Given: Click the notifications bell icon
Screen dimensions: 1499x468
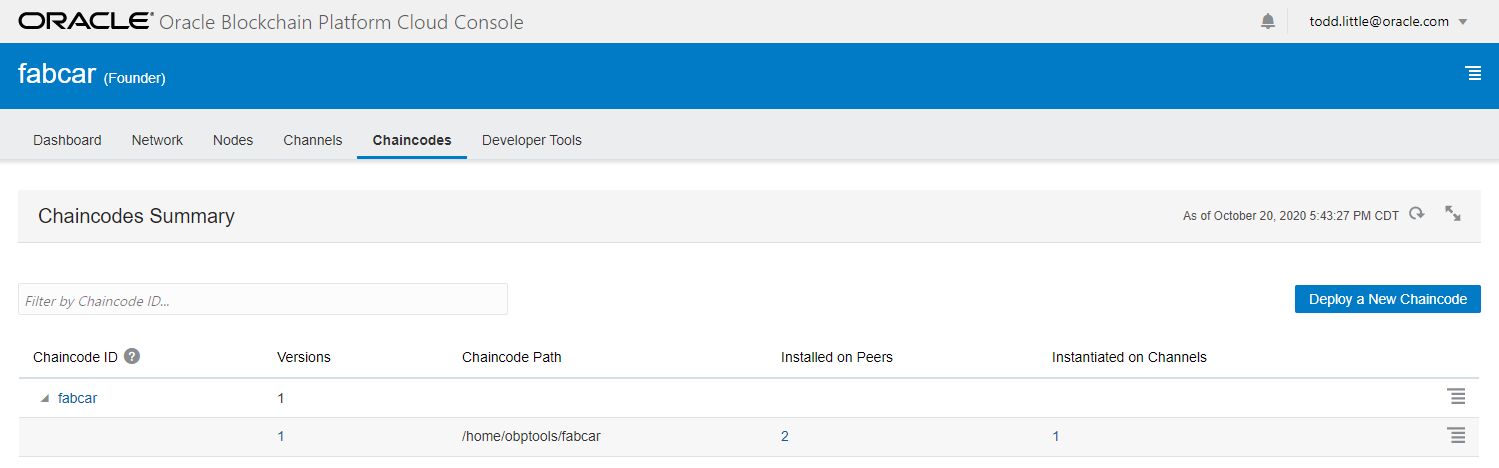Looking at the screenshot, I should click(x=1268, y=21).
